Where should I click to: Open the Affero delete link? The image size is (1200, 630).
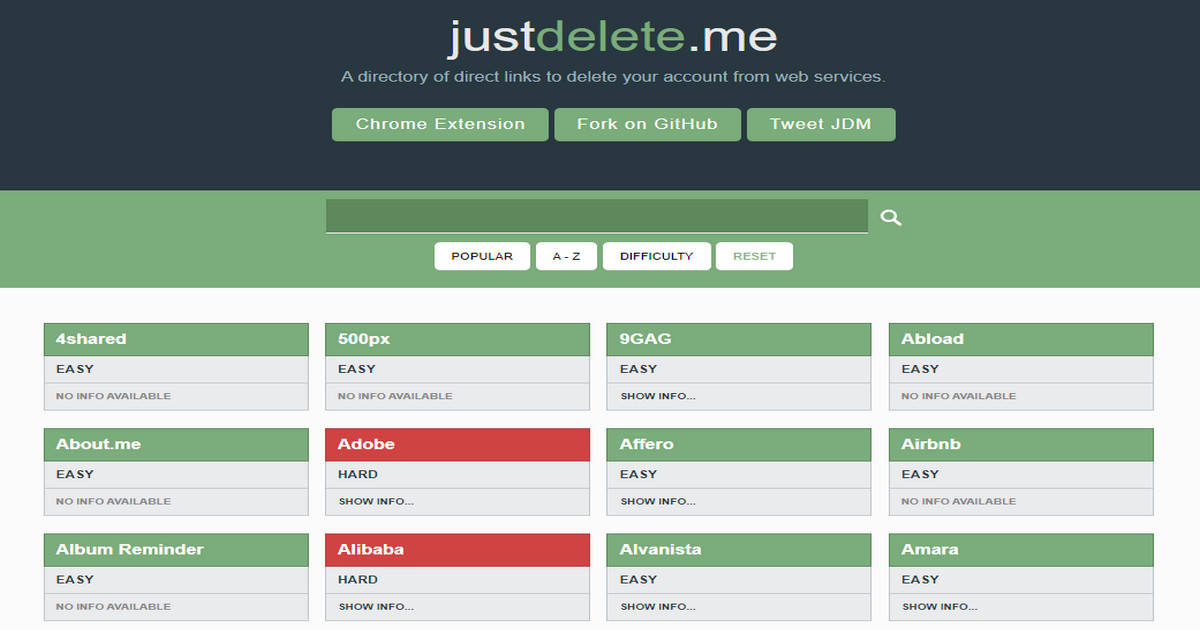(x=739, y=444)
